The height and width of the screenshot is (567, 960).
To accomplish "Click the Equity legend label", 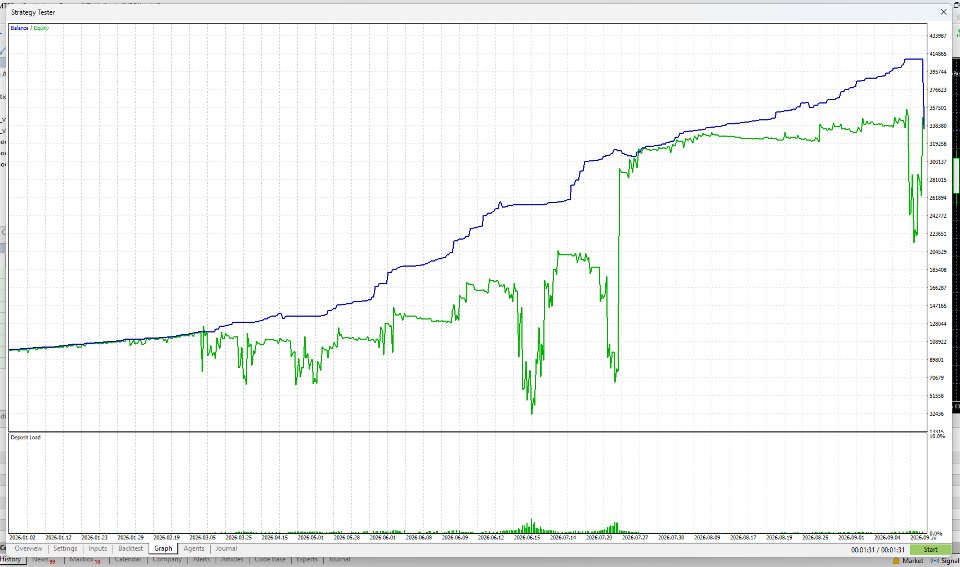I will pos(41,28).
